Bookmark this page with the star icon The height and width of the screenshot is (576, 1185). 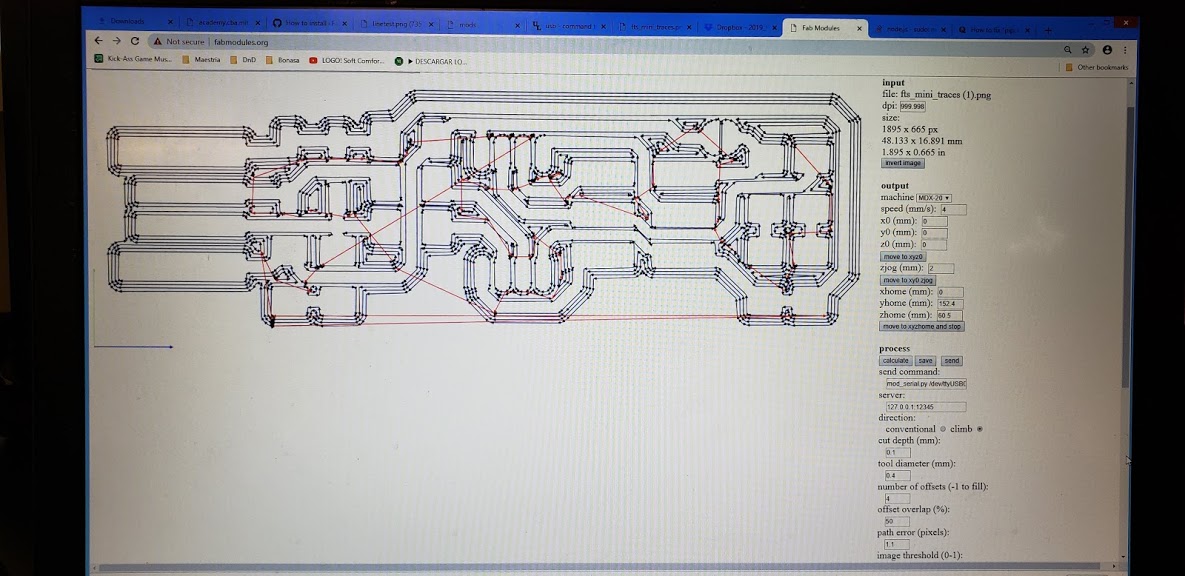1086,50
